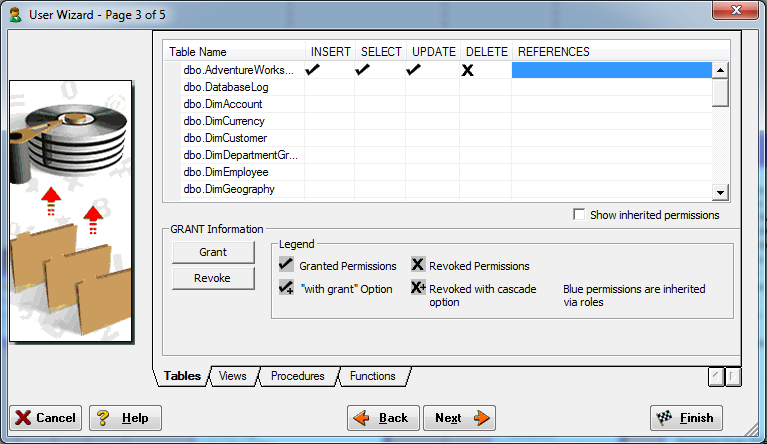
Task: Click the INSERT column header
Action: click(x=330, y=52)
